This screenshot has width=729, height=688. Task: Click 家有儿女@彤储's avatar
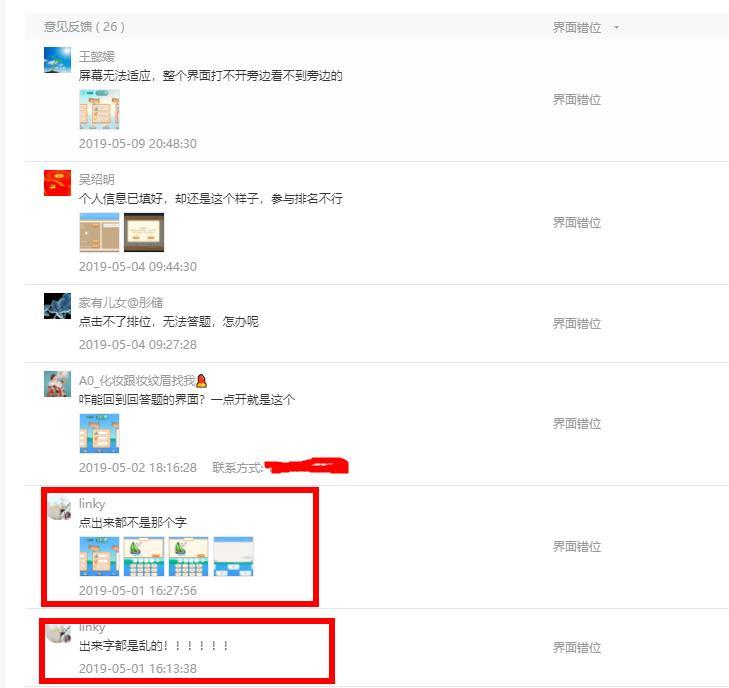pos(58,306)
